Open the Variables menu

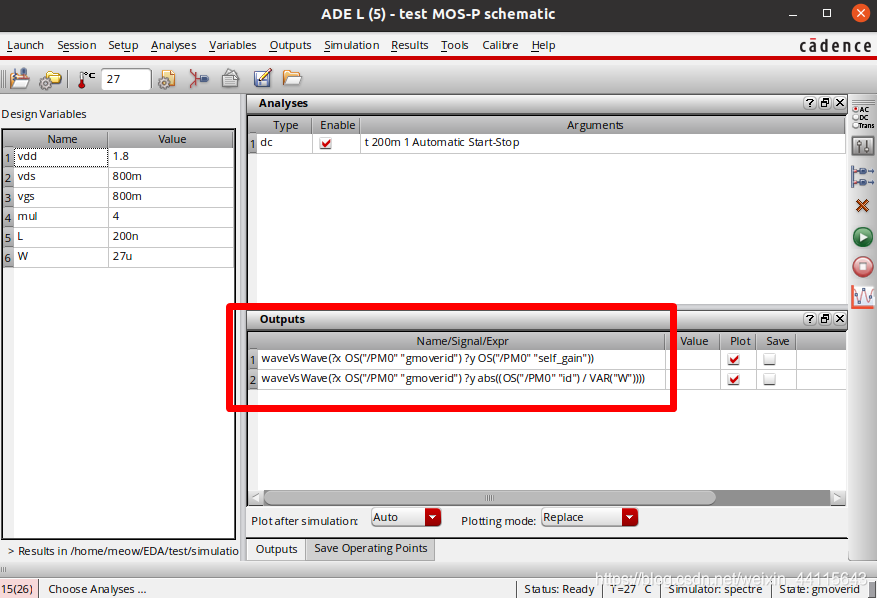click(x=233, y=45)
